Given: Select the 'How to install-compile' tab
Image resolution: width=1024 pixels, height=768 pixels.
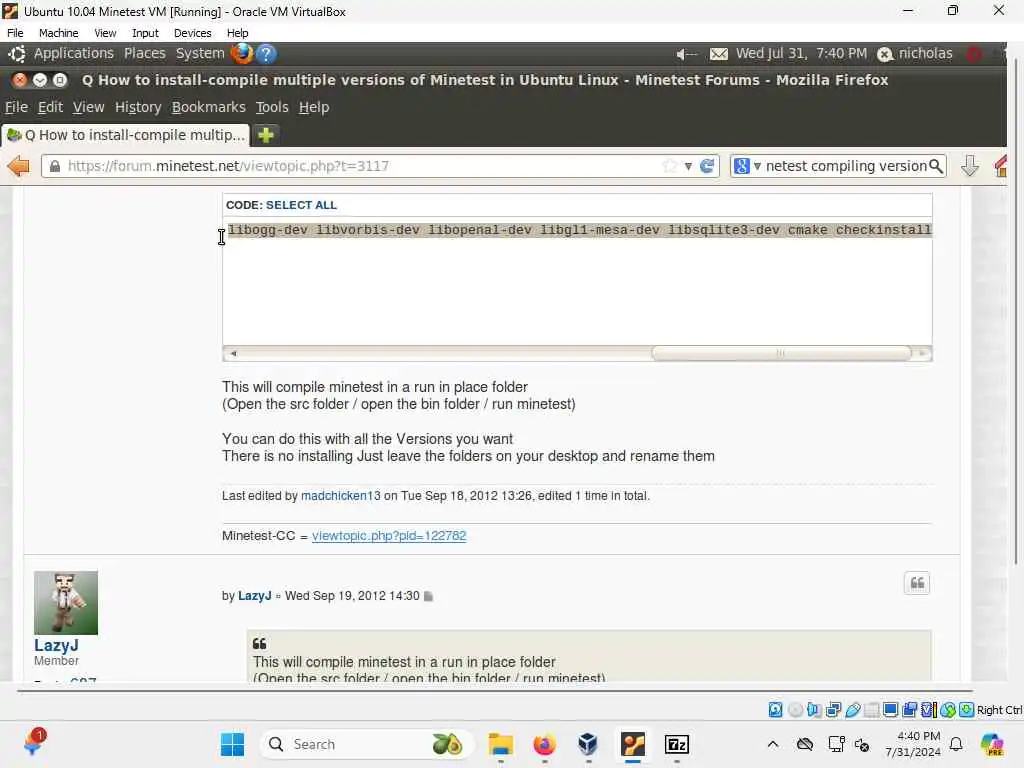Looking at the screenshot, I should point(125,135).
